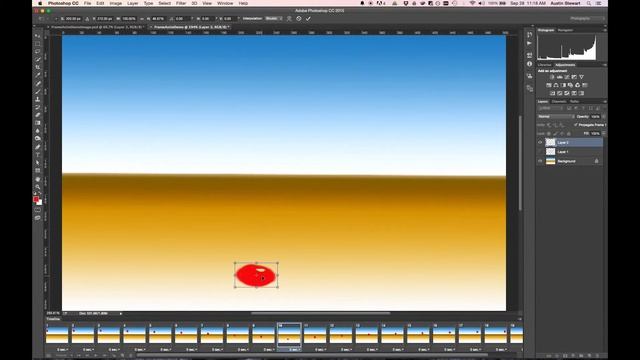
Task: Select the Crop tool
Action: [38, 67]
